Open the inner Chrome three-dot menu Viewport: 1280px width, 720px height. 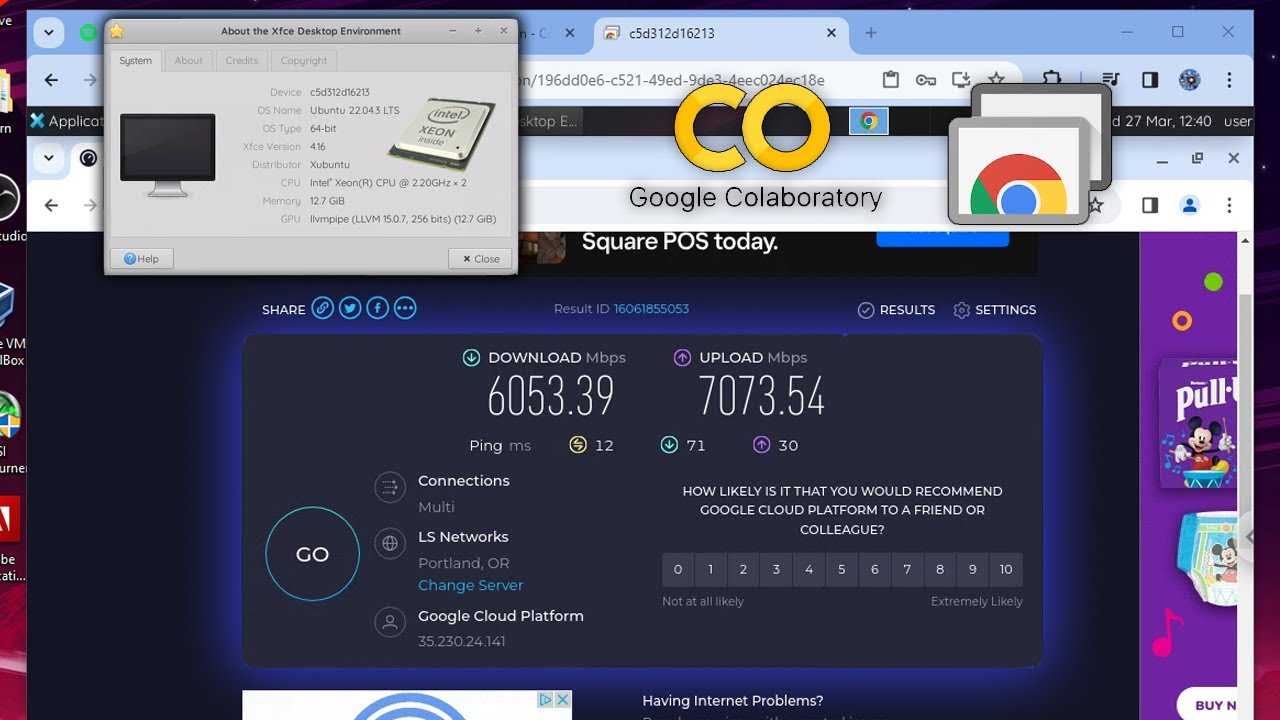coord(1229,205)
